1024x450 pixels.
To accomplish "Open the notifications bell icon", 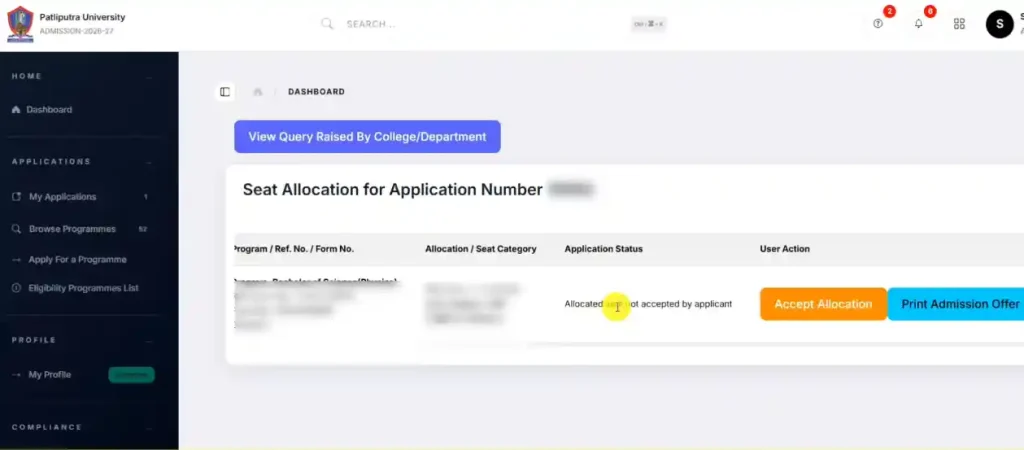I will click(919, 24).
